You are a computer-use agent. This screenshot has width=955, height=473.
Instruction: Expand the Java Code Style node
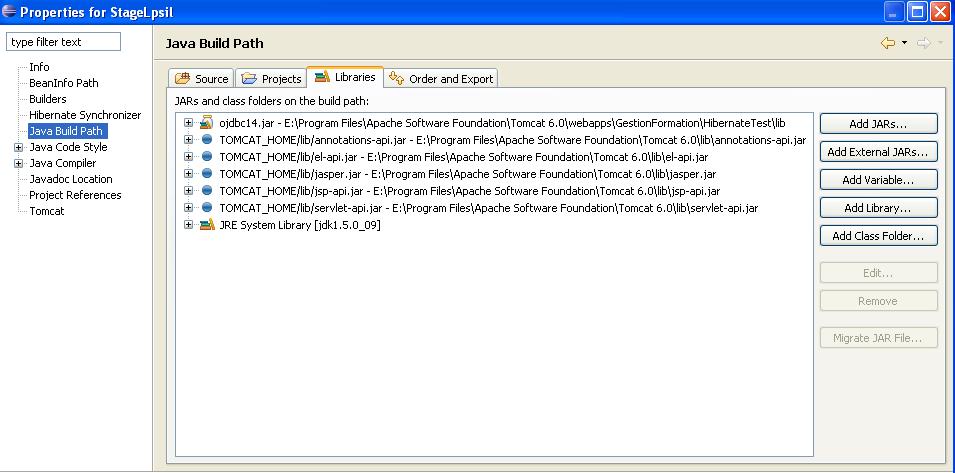18,147
